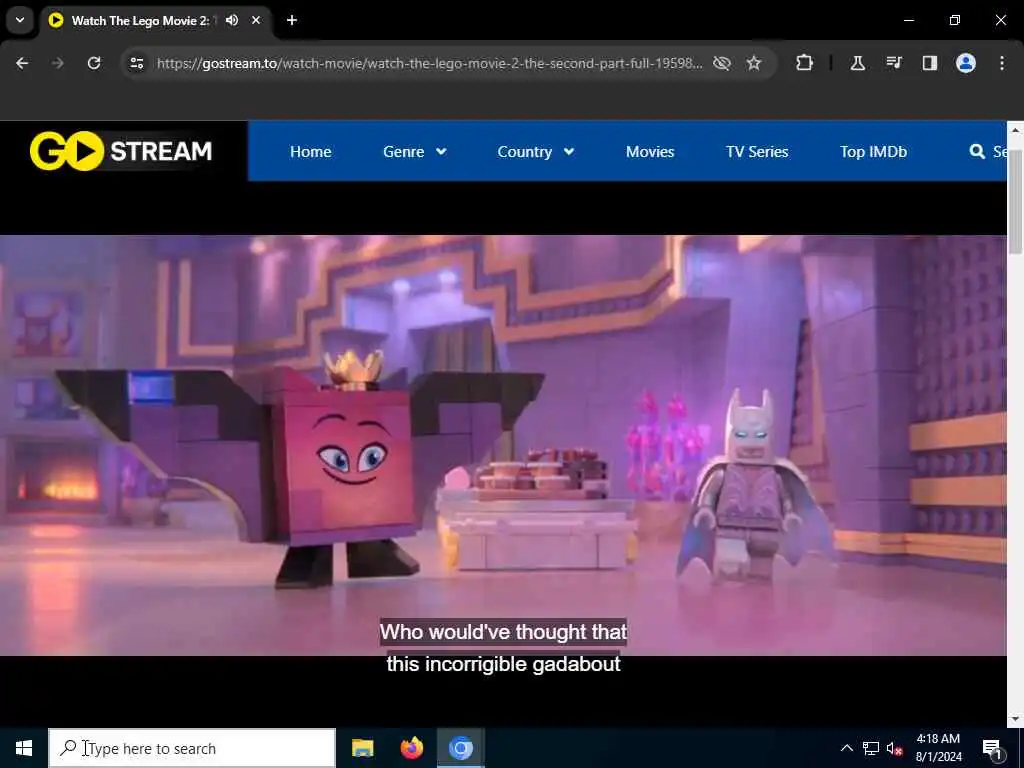Screen dimensions: 1024x768
Task: Expand the Country dropdown menu
Action: click(536, 152)
